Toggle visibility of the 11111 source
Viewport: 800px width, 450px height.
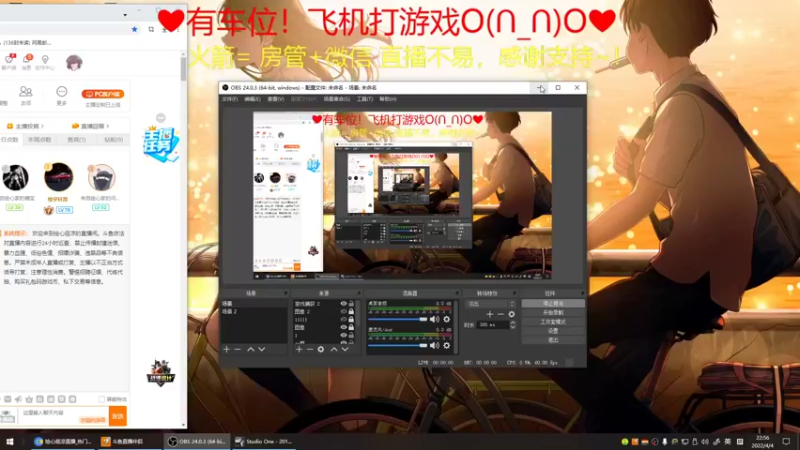click(x=343, y=319)
